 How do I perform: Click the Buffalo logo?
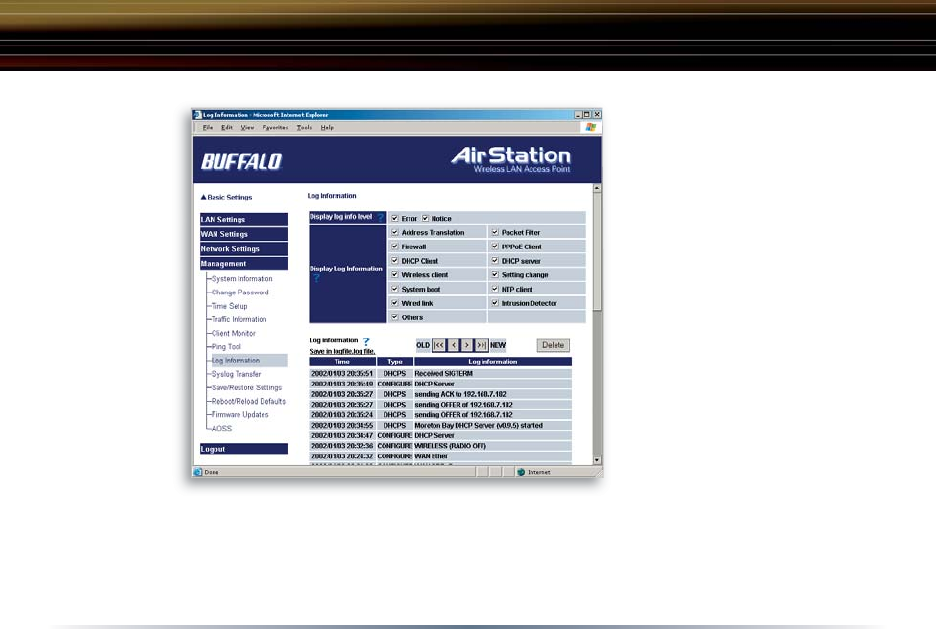pyautogui.click(x=241, y=161)
